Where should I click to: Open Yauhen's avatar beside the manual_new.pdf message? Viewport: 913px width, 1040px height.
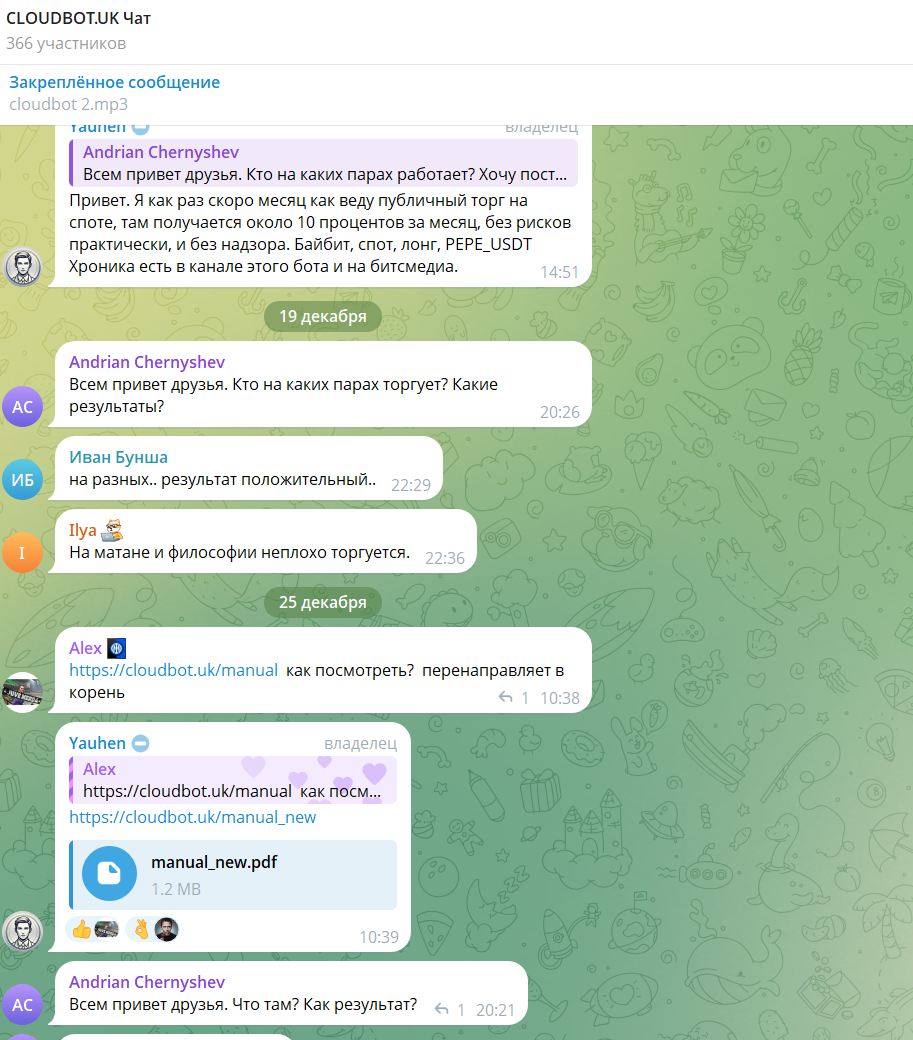click(23, 931)
